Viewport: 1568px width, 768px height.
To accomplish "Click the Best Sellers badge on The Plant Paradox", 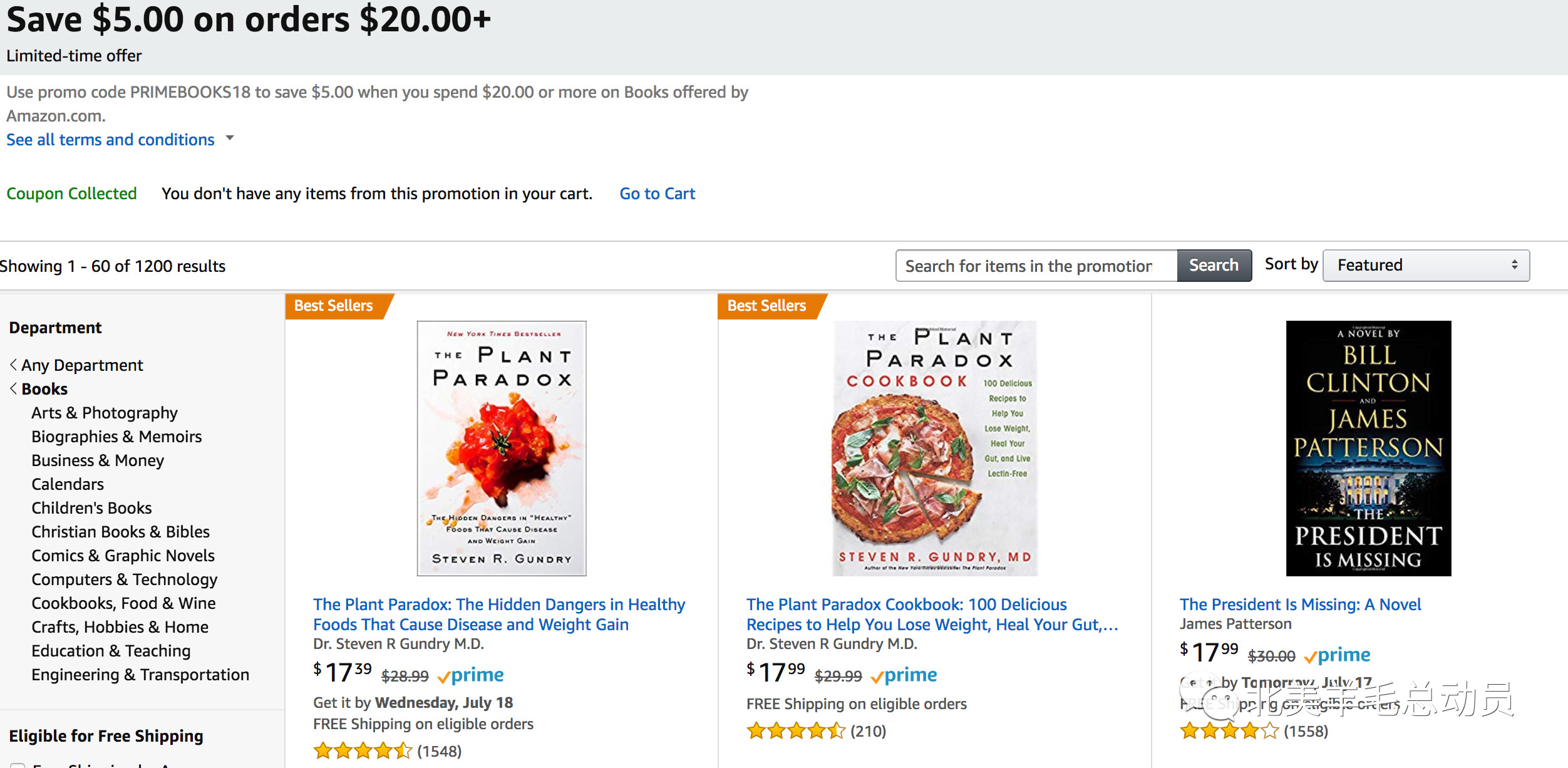I will [x=334, y=306].
